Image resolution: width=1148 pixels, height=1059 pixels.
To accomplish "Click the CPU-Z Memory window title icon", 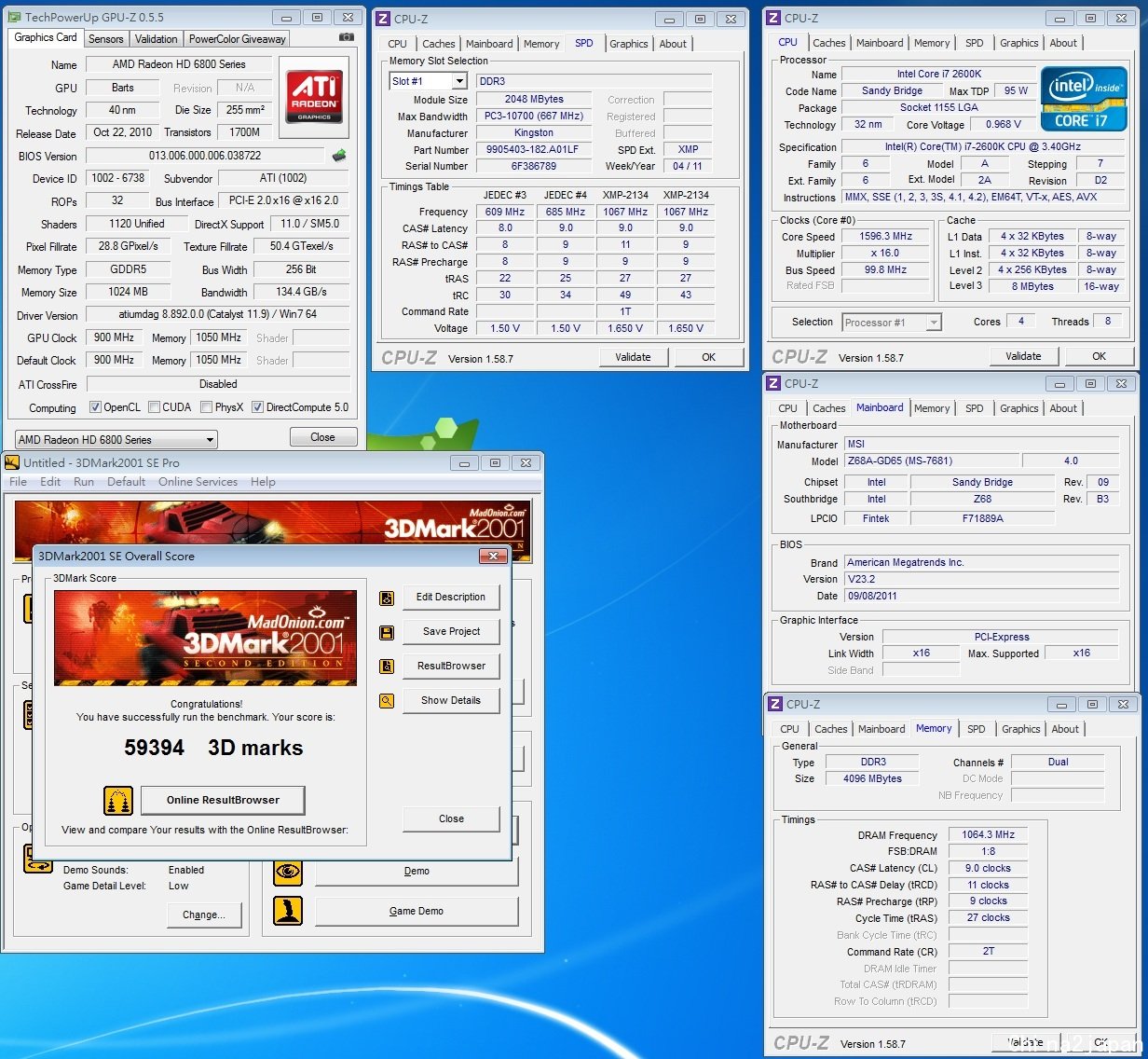I will (x=775, y=704).
